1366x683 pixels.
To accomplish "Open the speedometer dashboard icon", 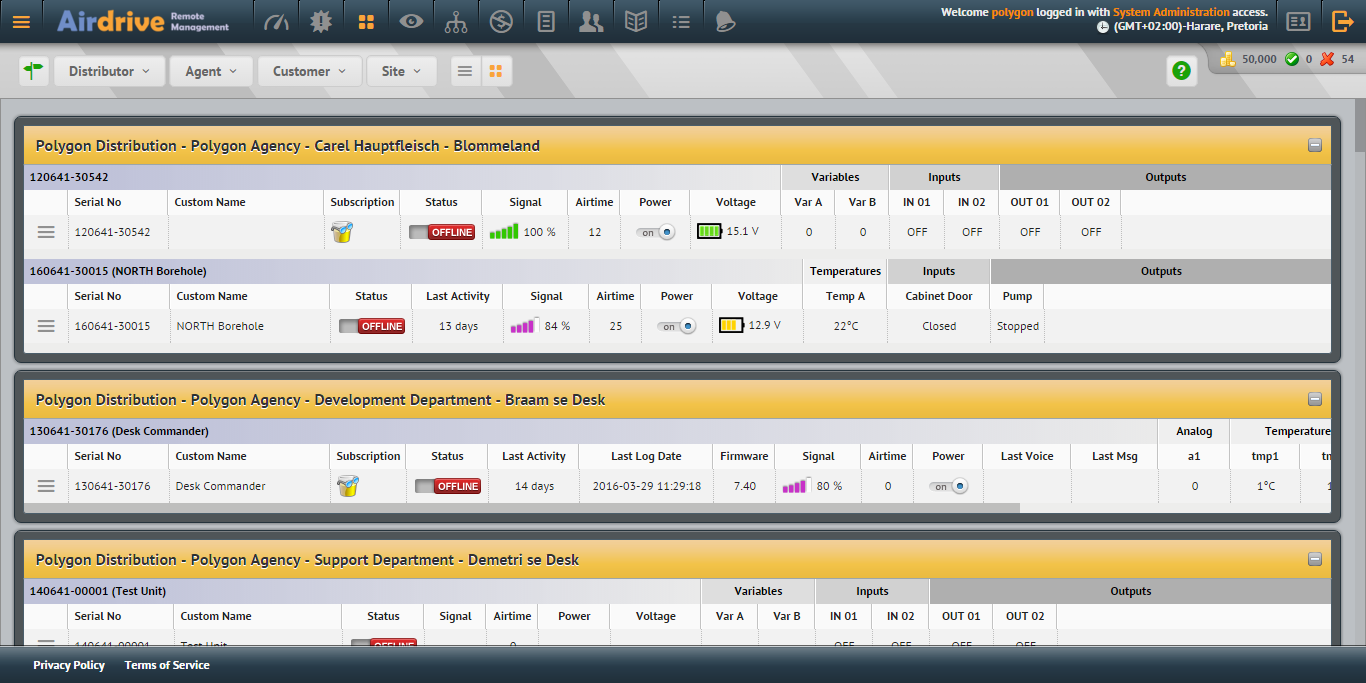I will click(x=276, y=21).
